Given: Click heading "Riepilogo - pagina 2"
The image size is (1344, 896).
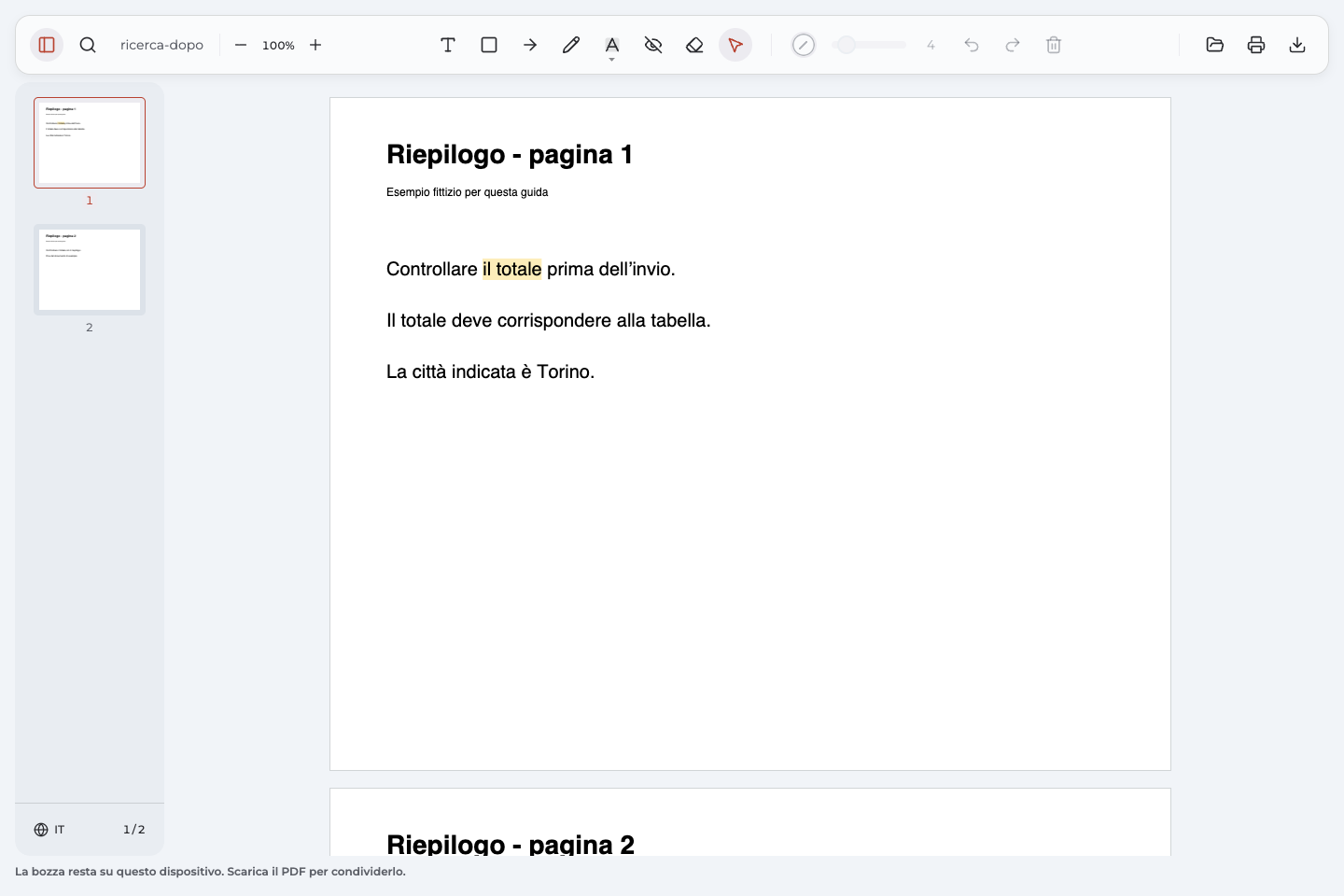Looking at the screenshot, I should [x=511, y=844].
